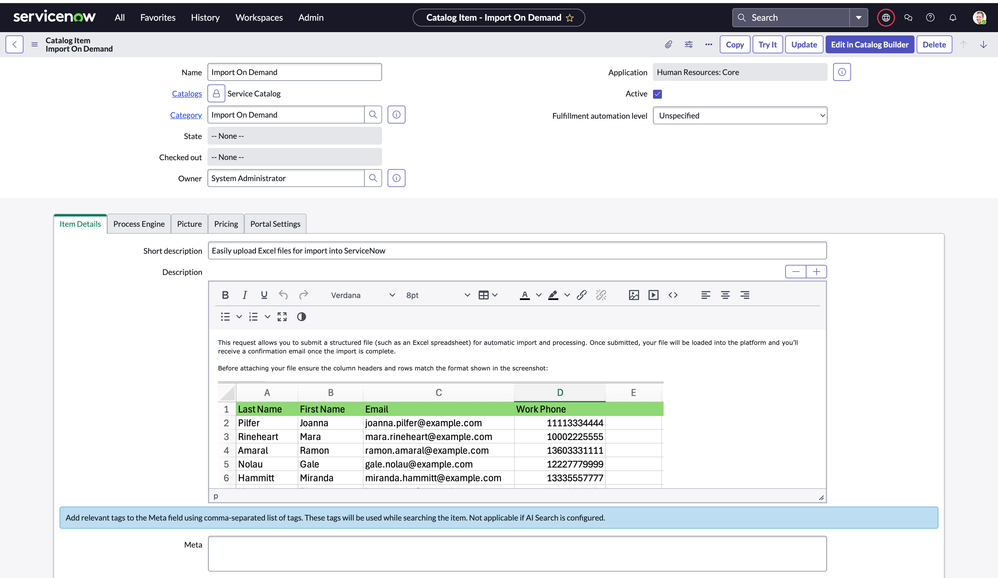The width and height of the screenshot is (998, 578).
Task: Open the attachments paperclip on the record header
Action: [669, 44]
